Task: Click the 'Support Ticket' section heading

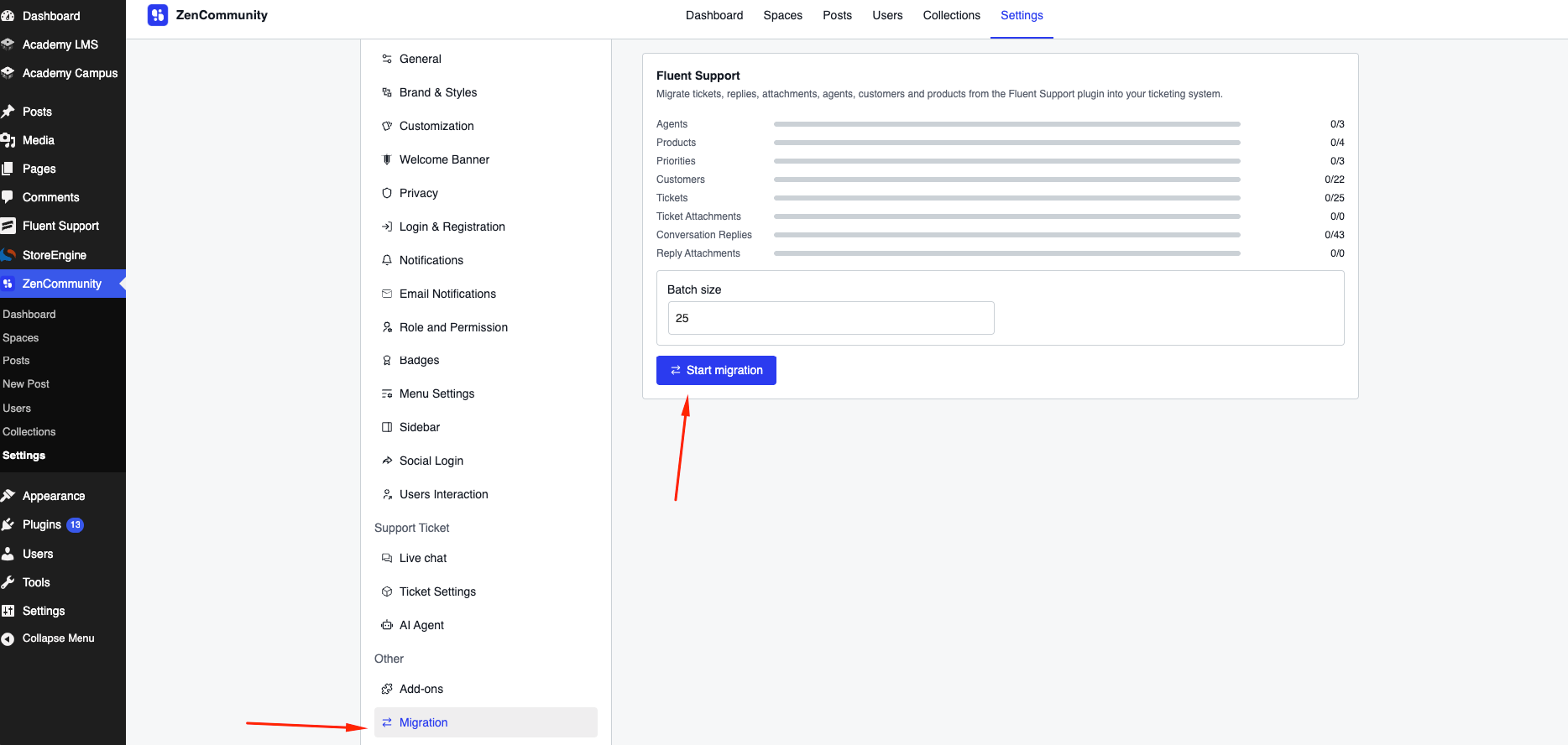Action: point(412,528)
